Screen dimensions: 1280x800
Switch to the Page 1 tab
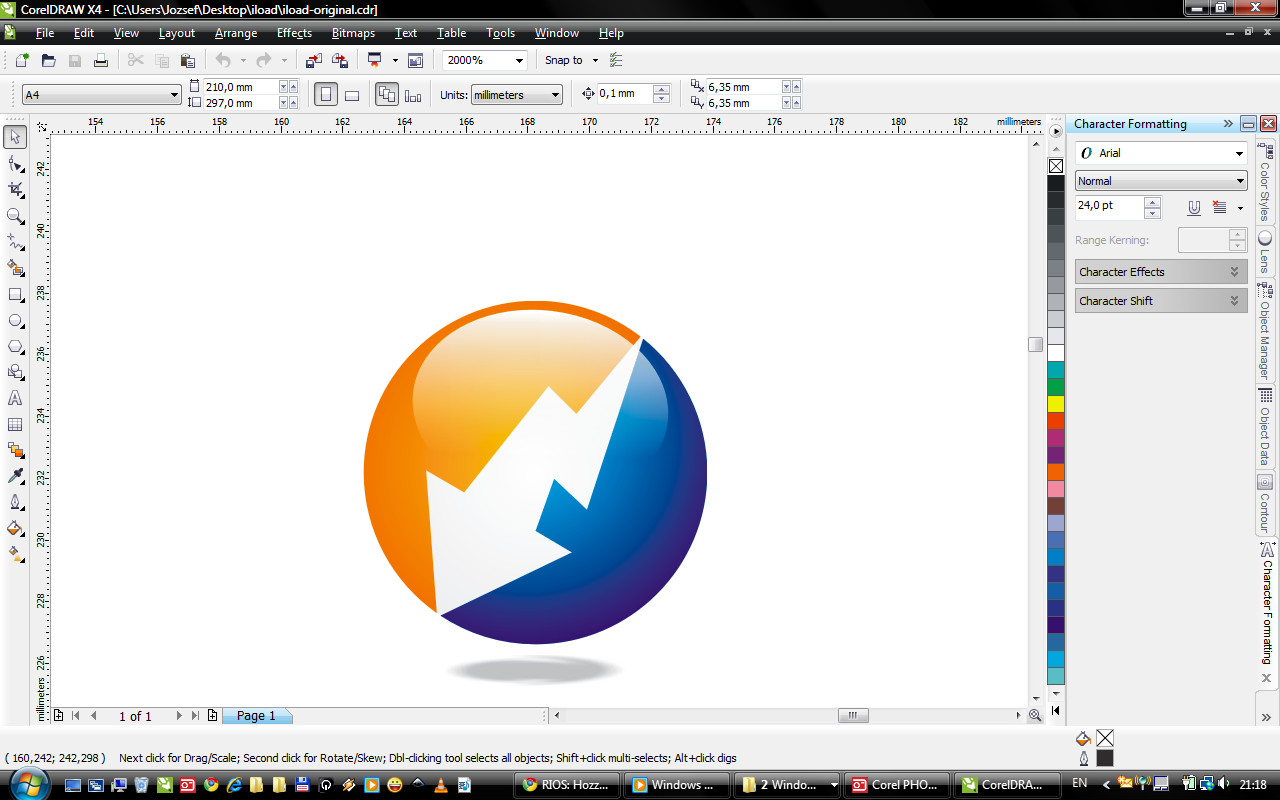pos(255,716)
